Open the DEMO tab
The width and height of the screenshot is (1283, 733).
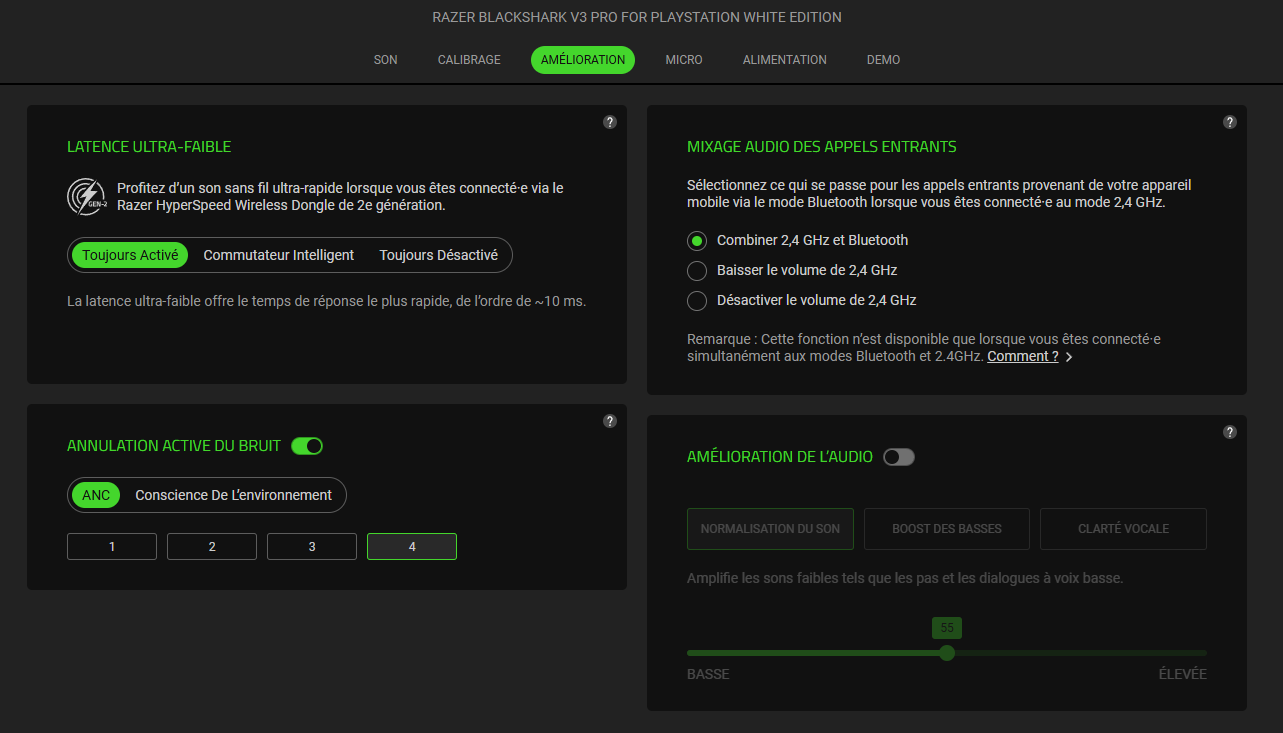[x=884, y=60]
